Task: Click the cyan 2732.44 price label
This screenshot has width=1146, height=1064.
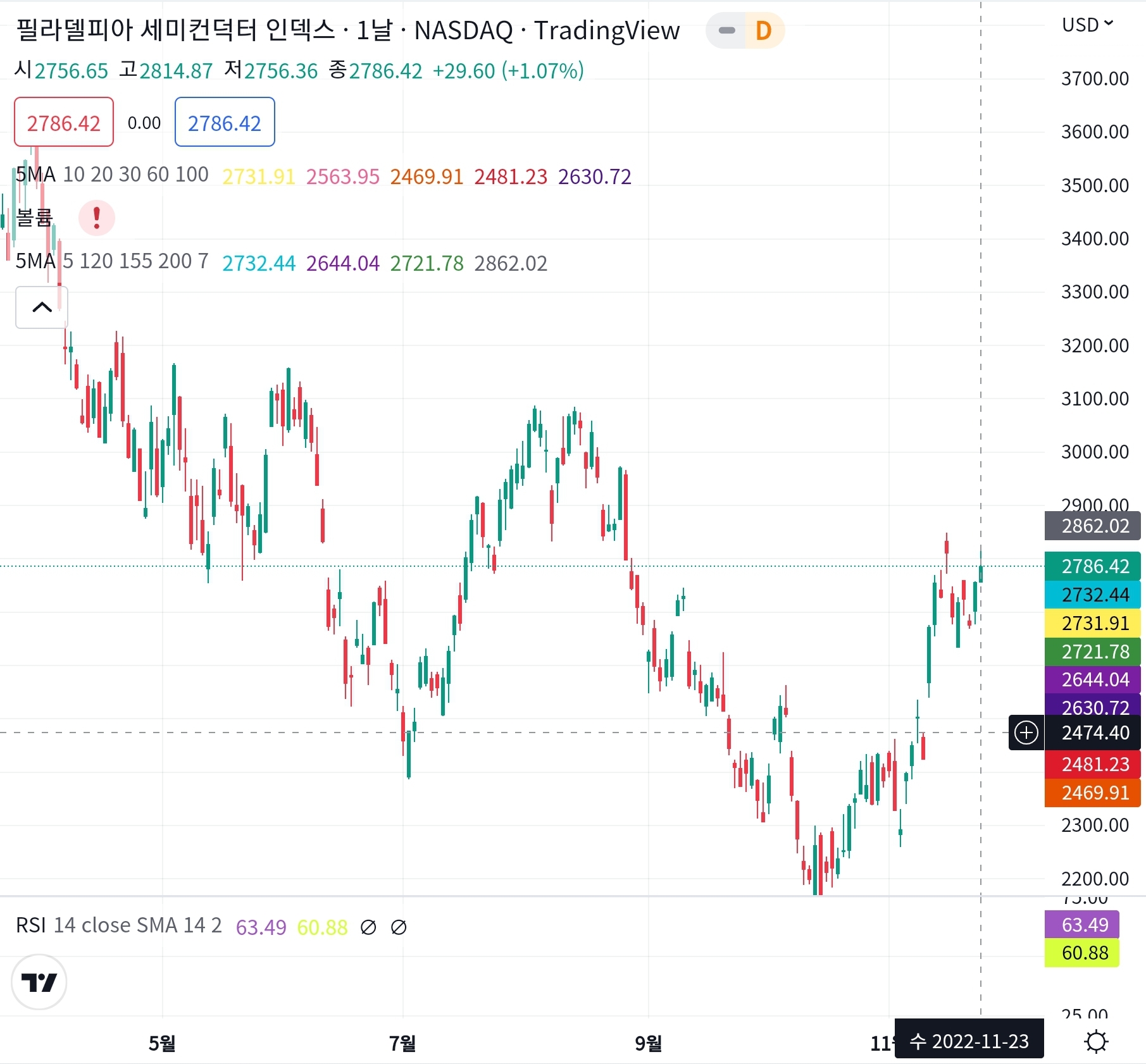Action: click(x=1092, y=595)
